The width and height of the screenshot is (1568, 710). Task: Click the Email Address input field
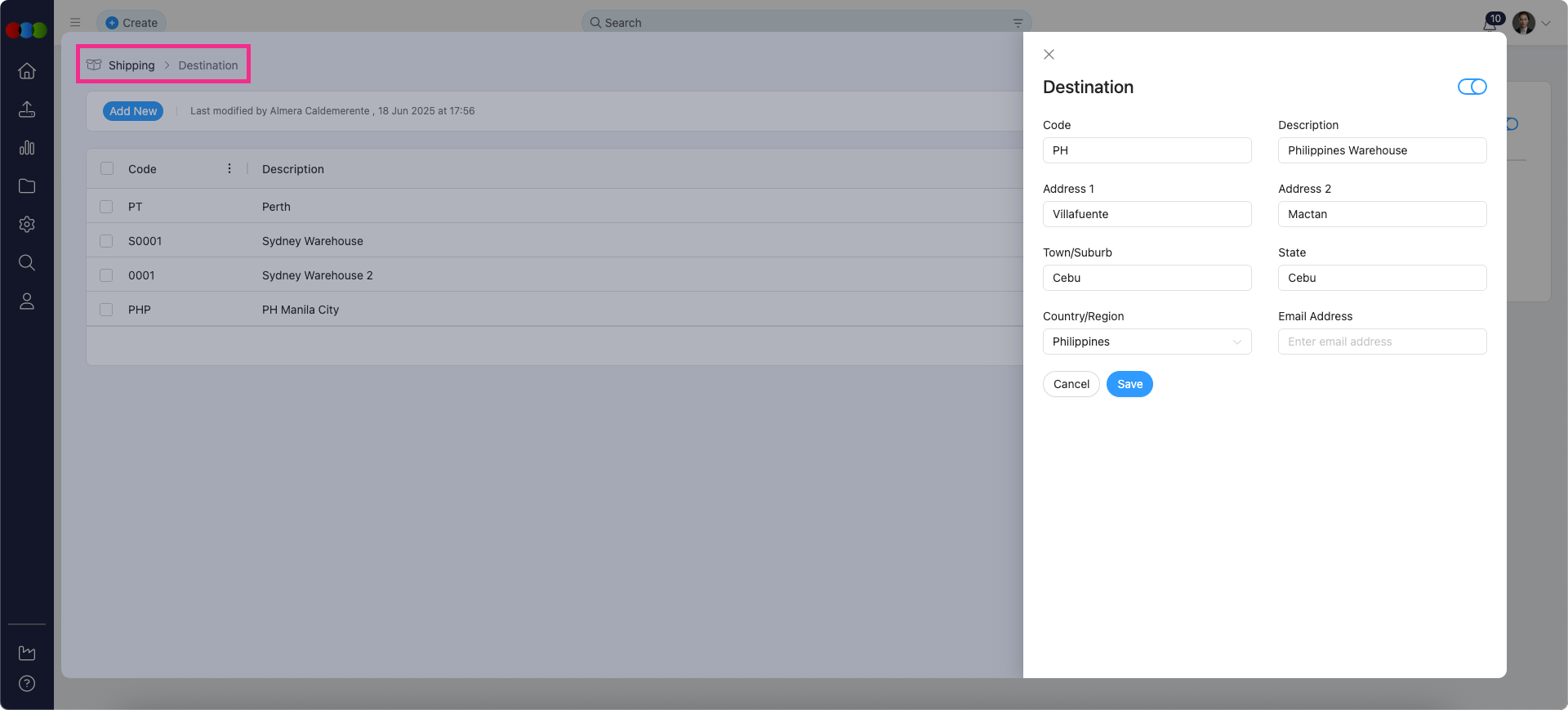(x=1382, y=342)
